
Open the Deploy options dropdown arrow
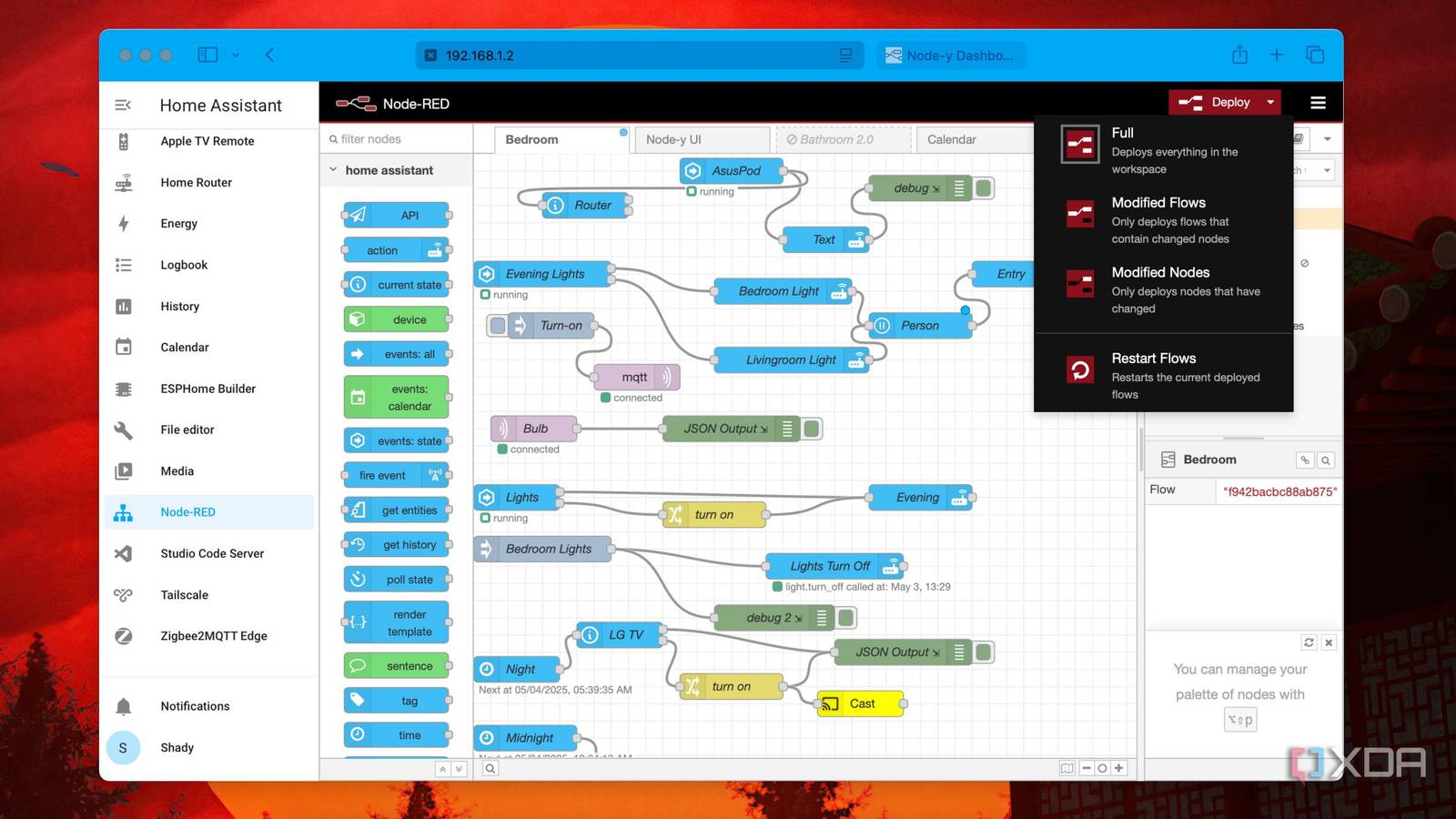click(1270, 102)
